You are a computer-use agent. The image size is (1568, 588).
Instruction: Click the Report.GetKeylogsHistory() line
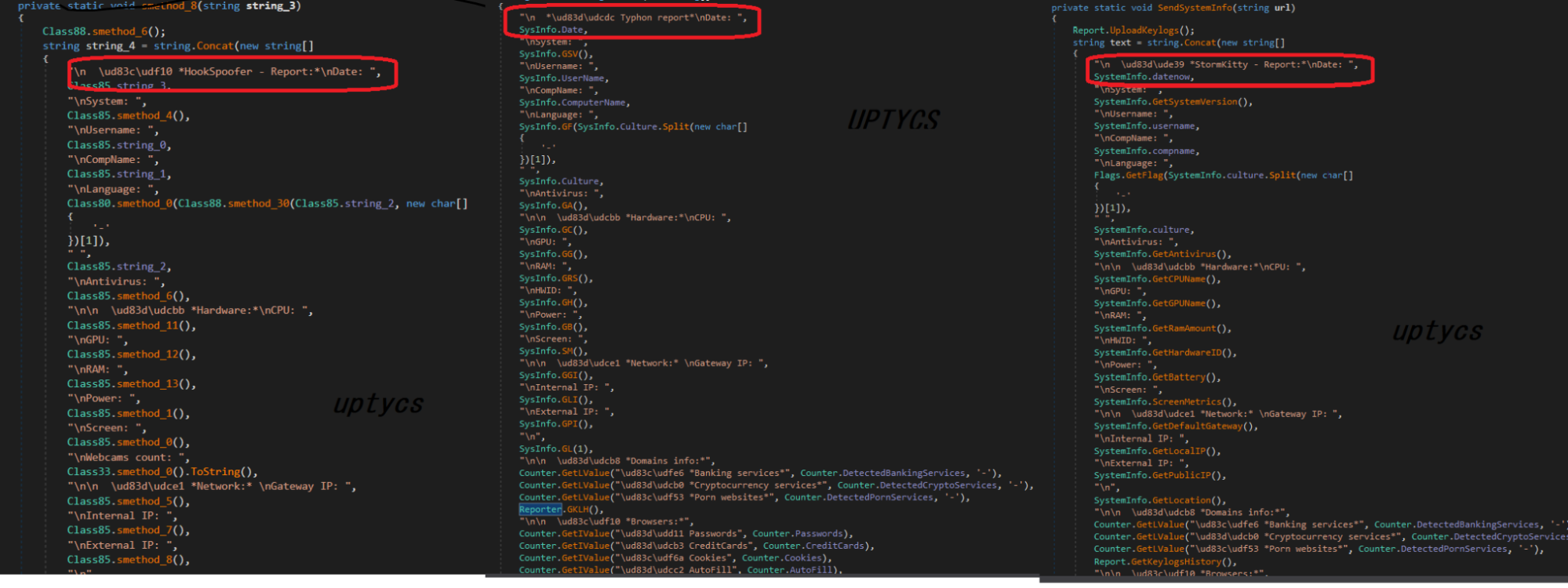click(1166, 562)
